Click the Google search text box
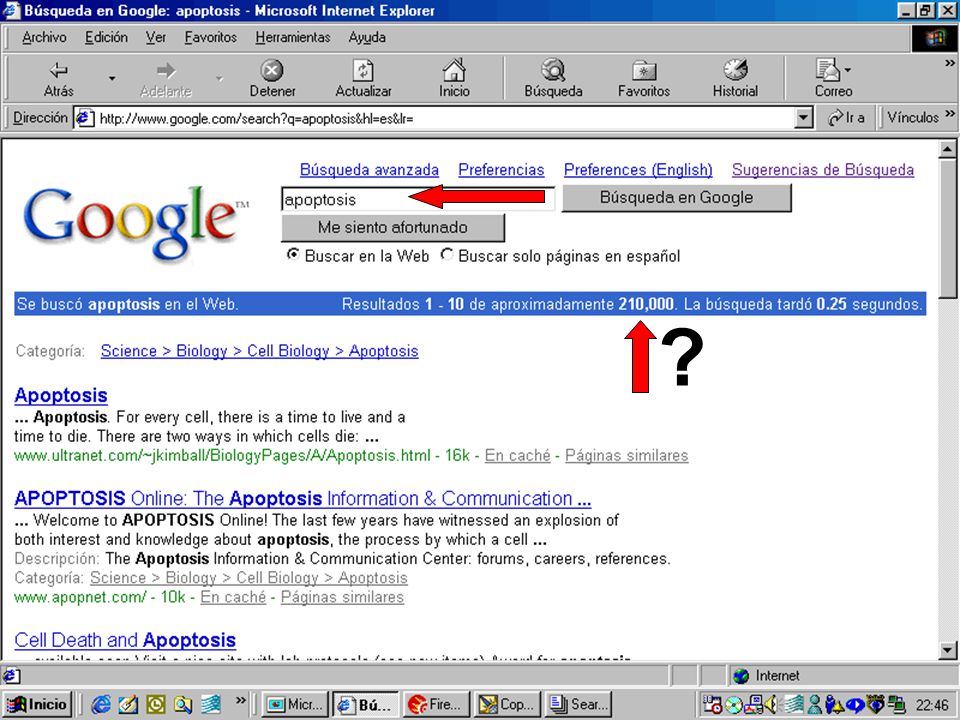This screenshot has width=960, height=720. point(418,199)
